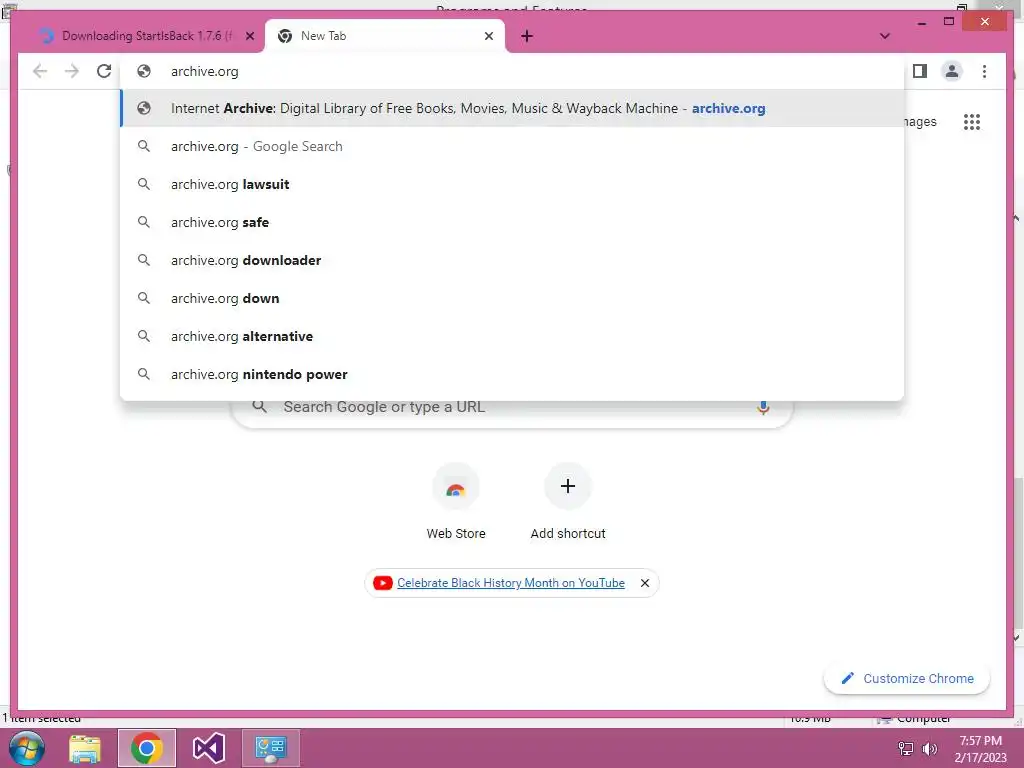Open the Control Panel taskbar item

pyautogui.click(x=271, y=748)
